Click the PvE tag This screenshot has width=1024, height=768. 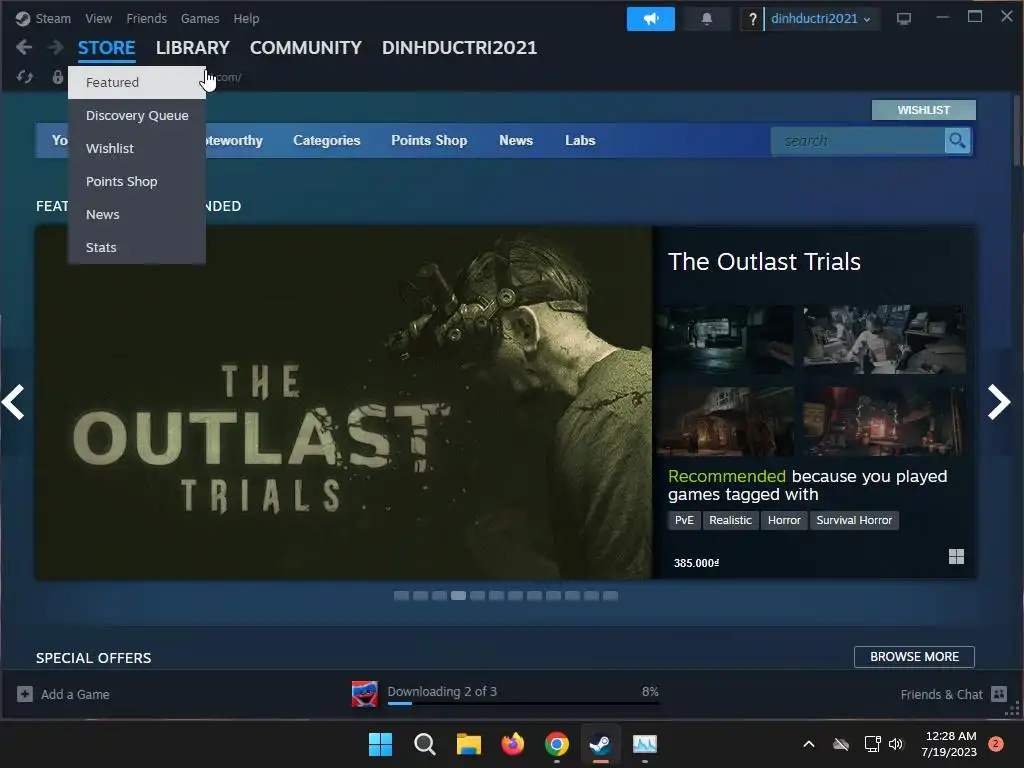[x=684, y=520]
